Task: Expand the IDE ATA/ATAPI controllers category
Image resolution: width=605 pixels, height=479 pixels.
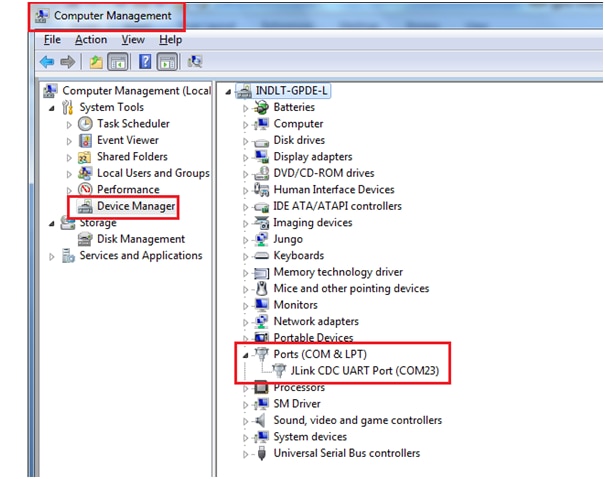Action: [245, 207]
